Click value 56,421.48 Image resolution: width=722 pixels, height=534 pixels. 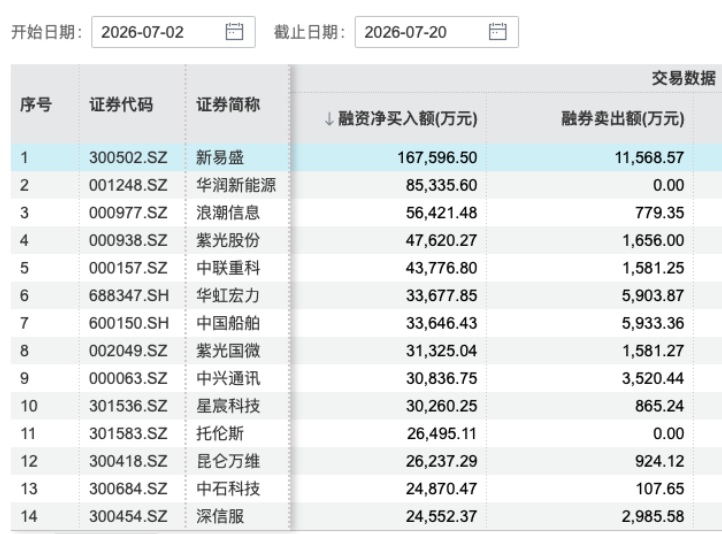441,213
